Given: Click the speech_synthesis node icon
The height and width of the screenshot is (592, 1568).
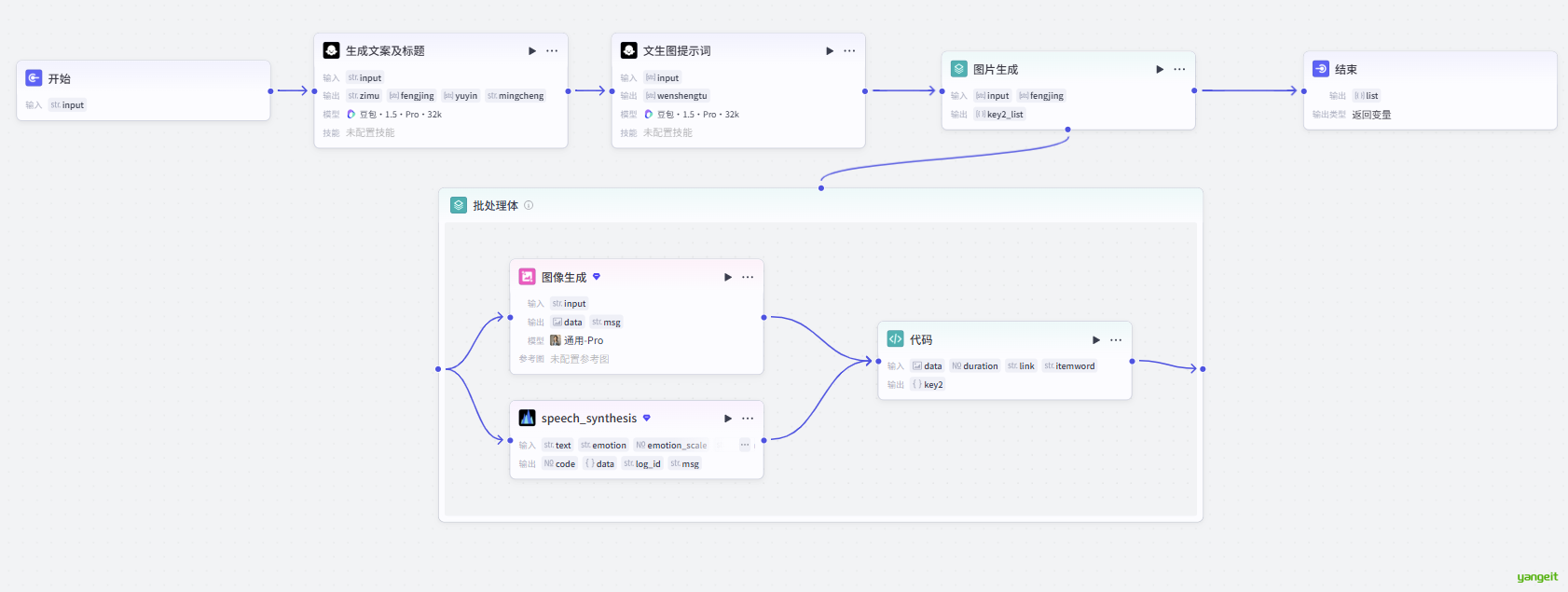Looking at the screenshot, I should (527, 418).
